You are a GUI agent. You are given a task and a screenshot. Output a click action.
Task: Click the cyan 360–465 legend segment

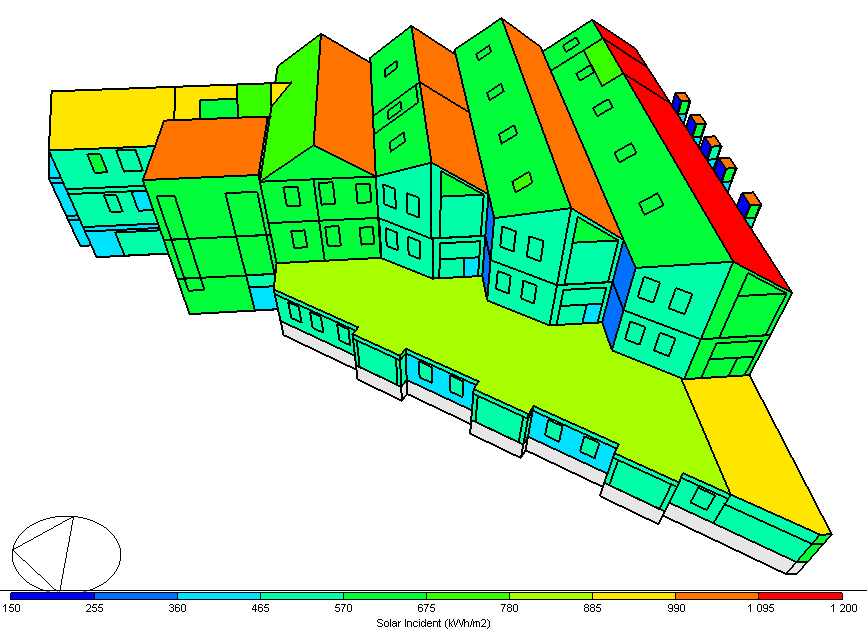(218, 596)
